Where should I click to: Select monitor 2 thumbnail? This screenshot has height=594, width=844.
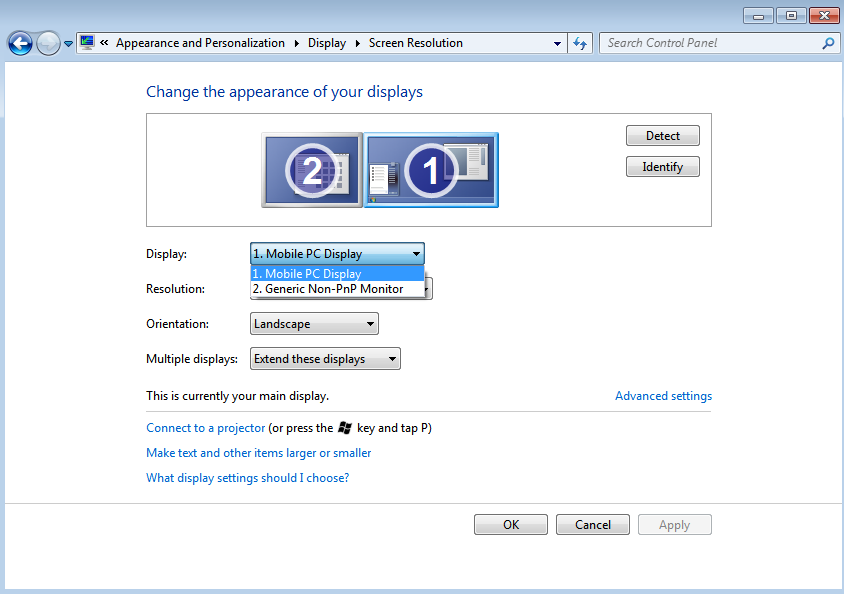(x=312, y=170)
